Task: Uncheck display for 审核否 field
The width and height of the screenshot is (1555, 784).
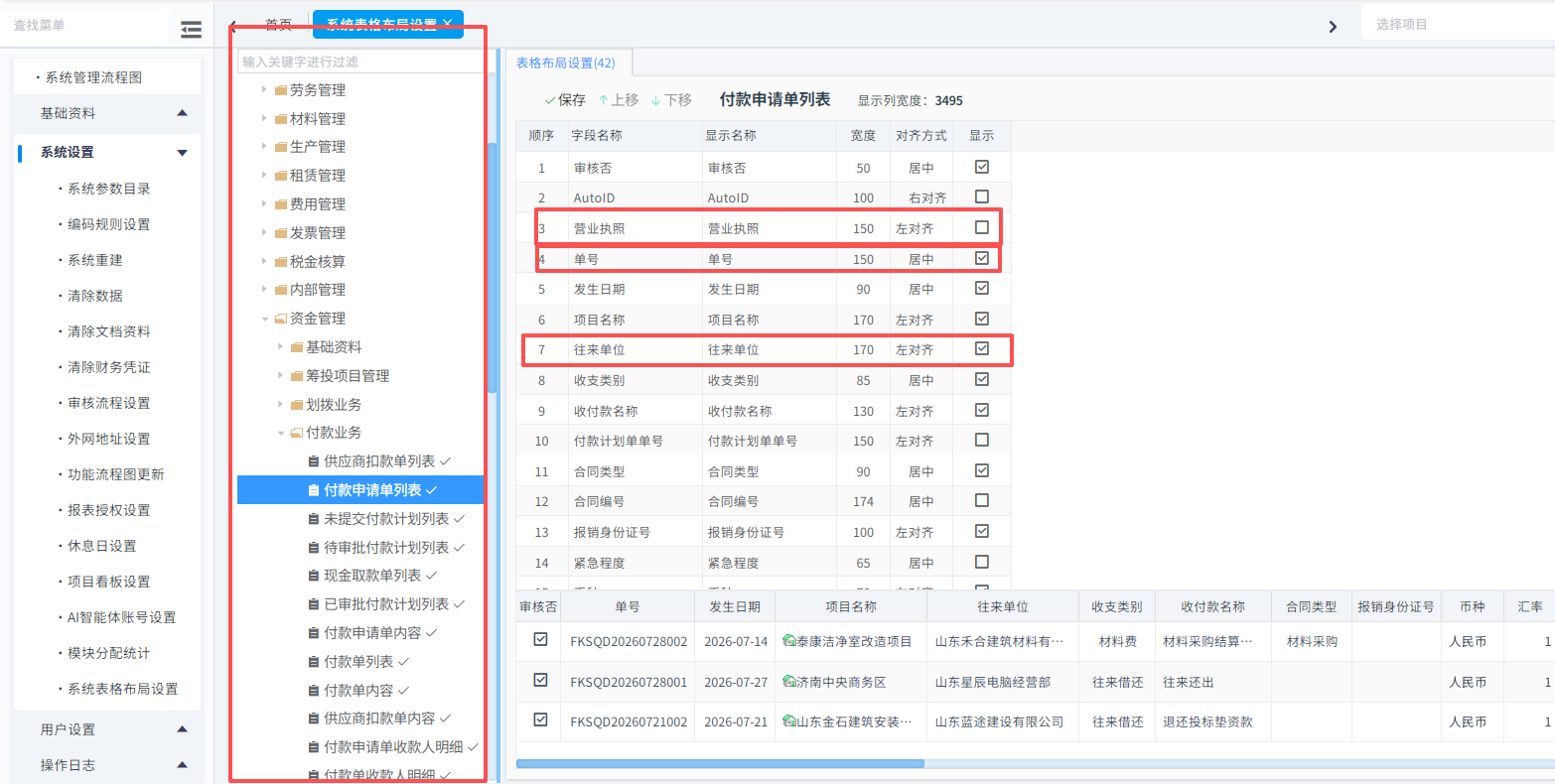Action: tap(982, 167)
